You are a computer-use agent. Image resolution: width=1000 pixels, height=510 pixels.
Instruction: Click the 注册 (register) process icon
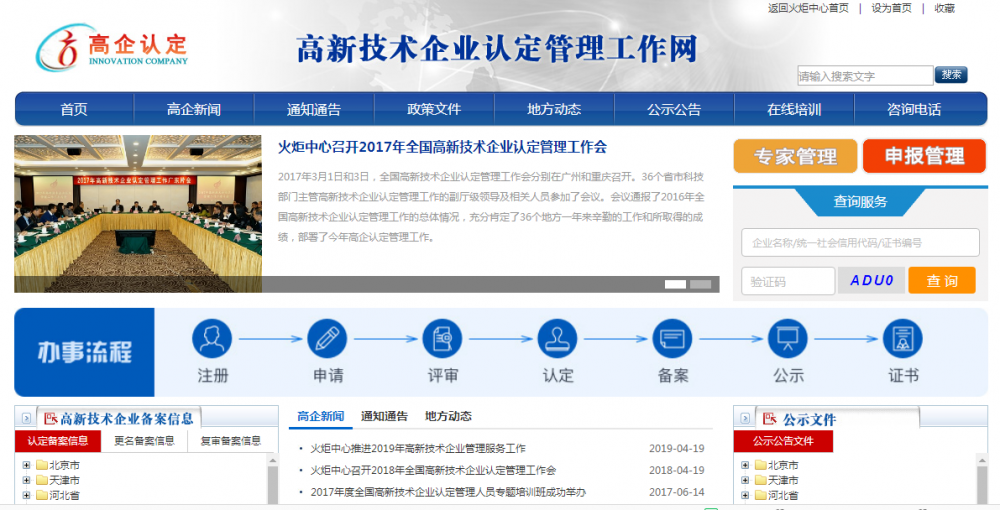click(212, 339)
